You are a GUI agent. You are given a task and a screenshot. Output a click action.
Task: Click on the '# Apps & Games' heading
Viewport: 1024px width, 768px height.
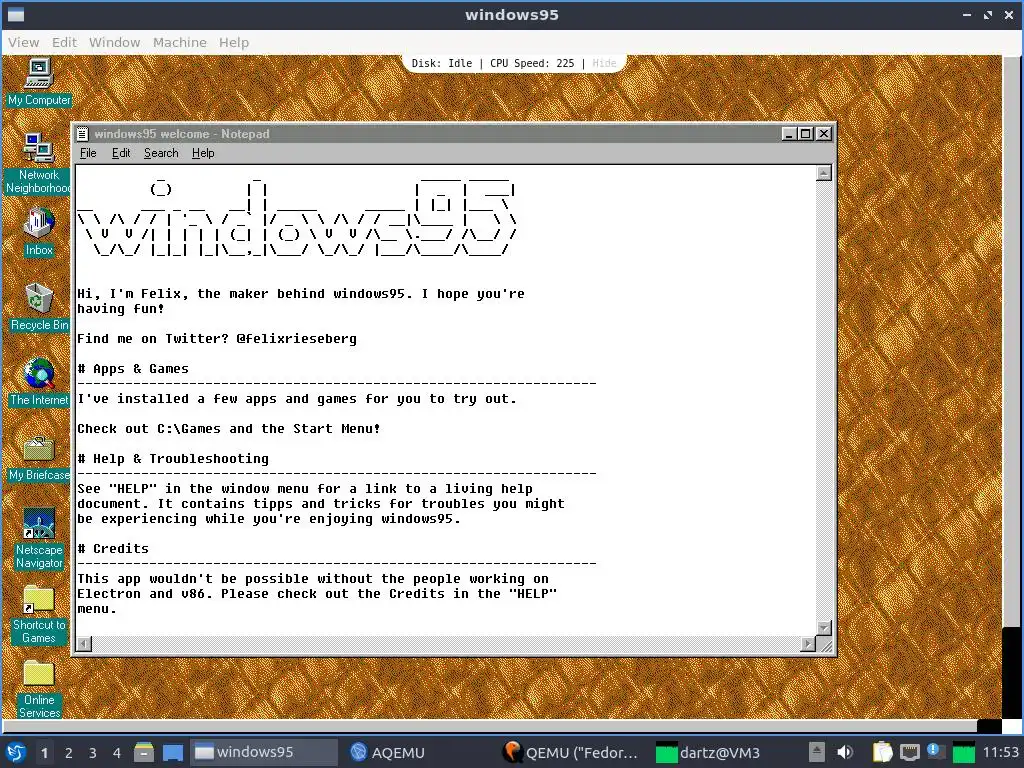133,369
